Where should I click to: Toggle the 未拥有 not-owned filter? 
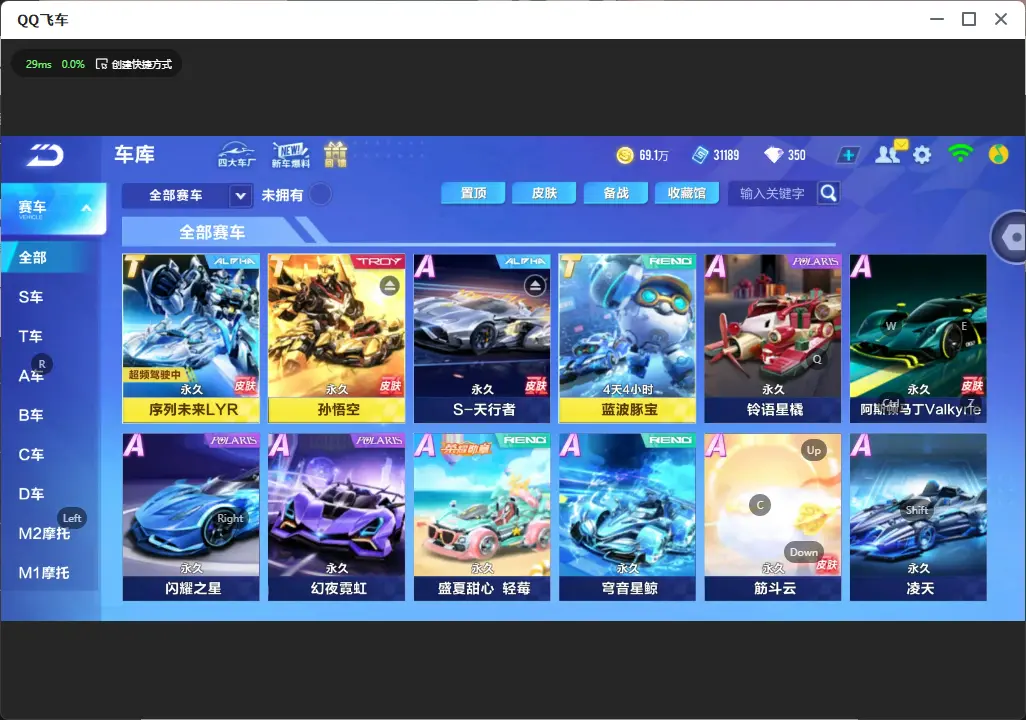click(x=320, y=194)
